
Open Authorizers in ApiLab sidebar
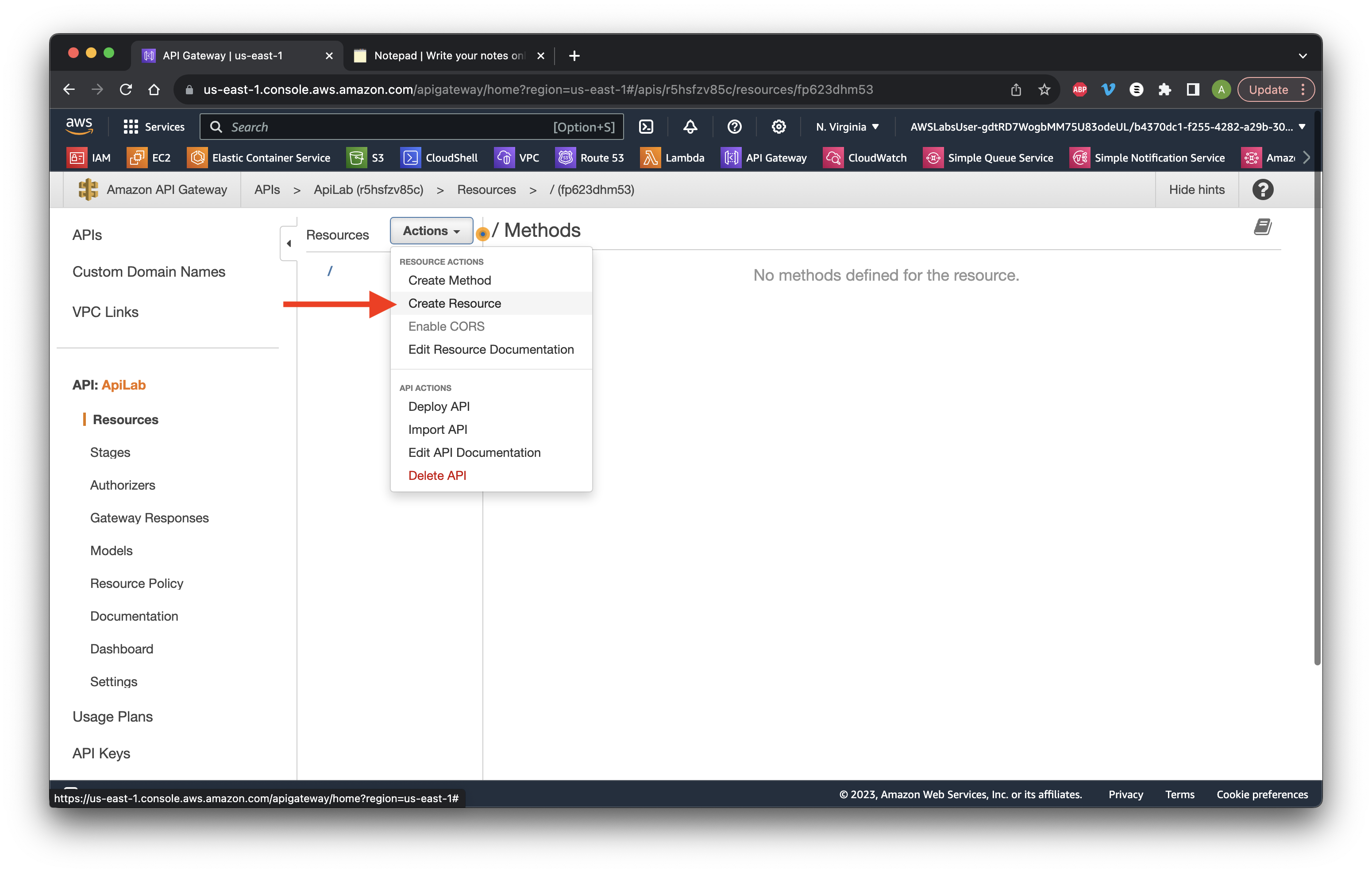pos(123,485)
